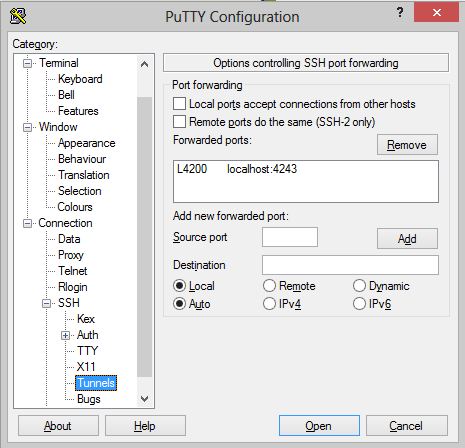Open the Kex category
The width and height of the screenshot is (465, 448).
[86, 319]
